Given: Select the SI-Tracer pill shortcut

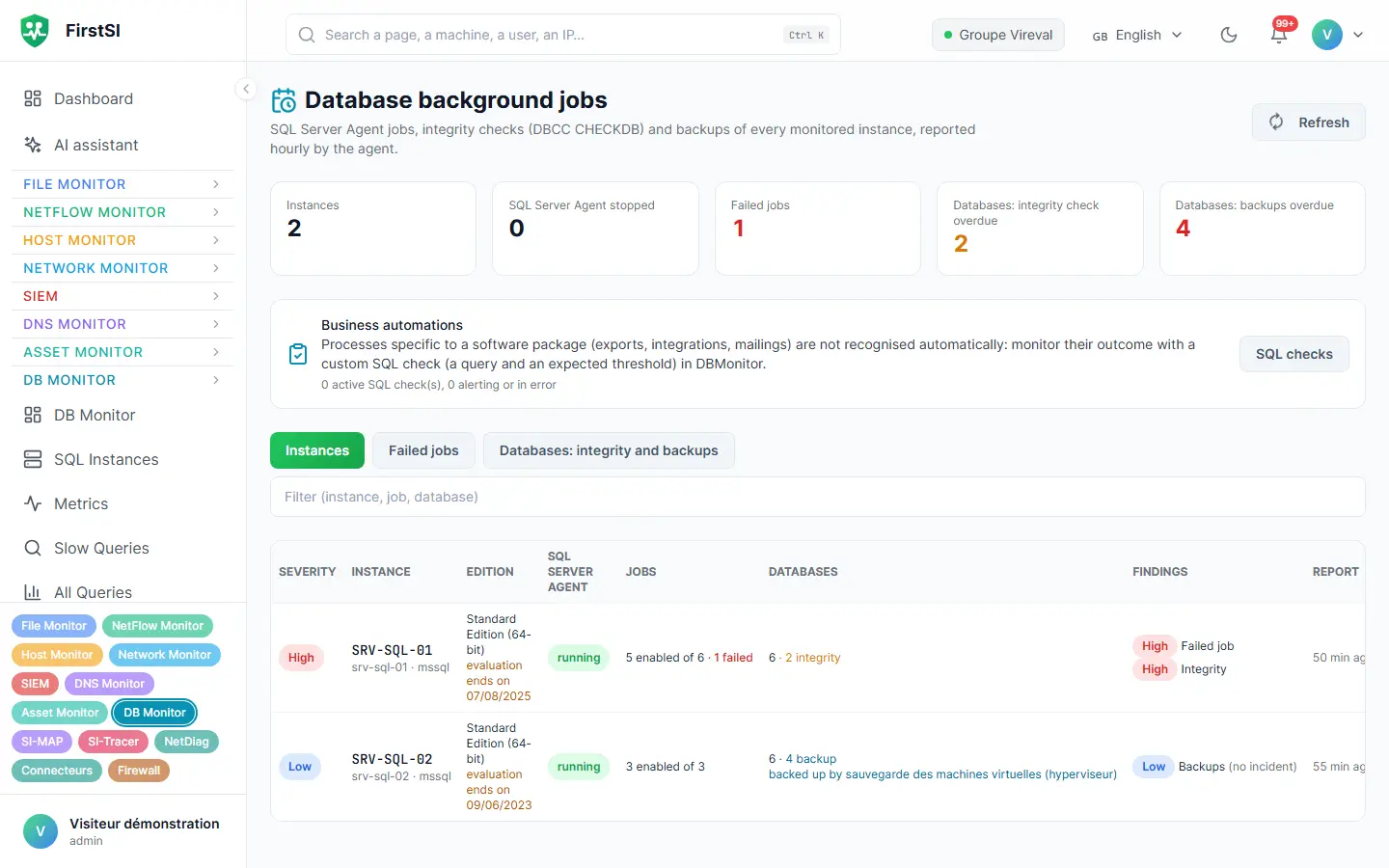Looking at the screenshot, I should pyautogui.click(x=114, y=742).
